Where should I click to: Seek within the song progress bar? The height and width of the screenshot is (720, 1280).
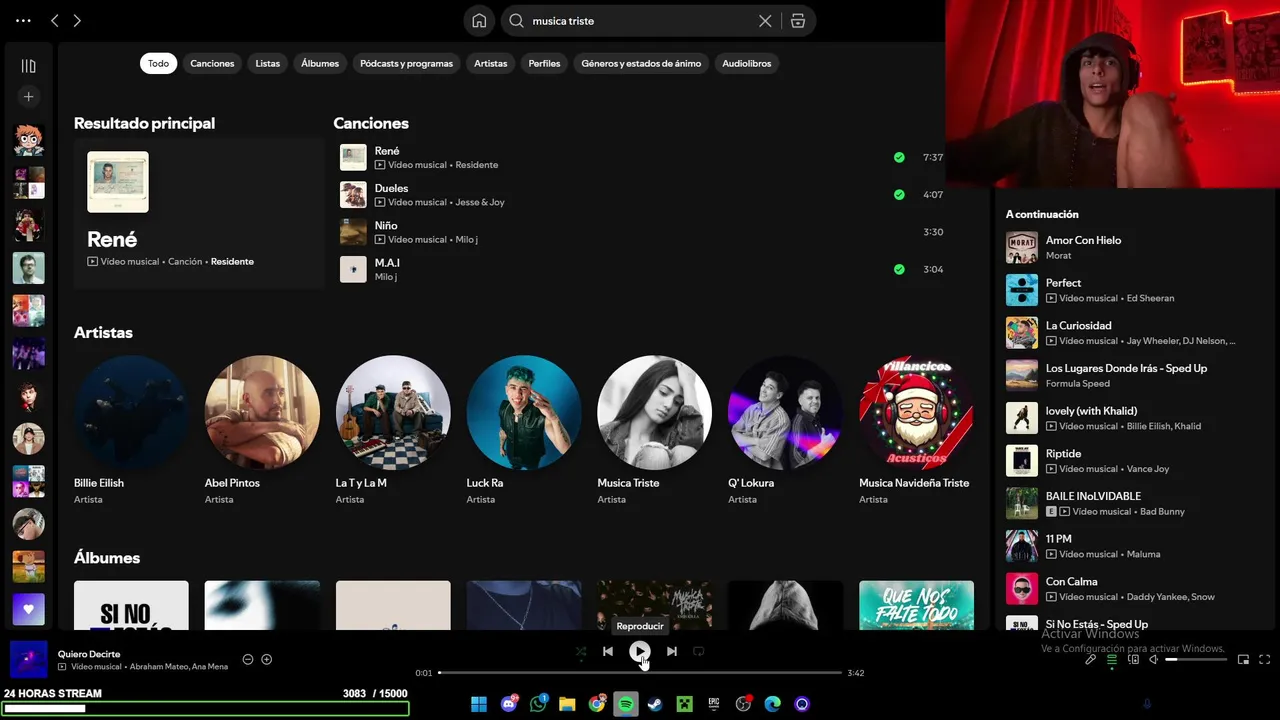tap(640, 673)
